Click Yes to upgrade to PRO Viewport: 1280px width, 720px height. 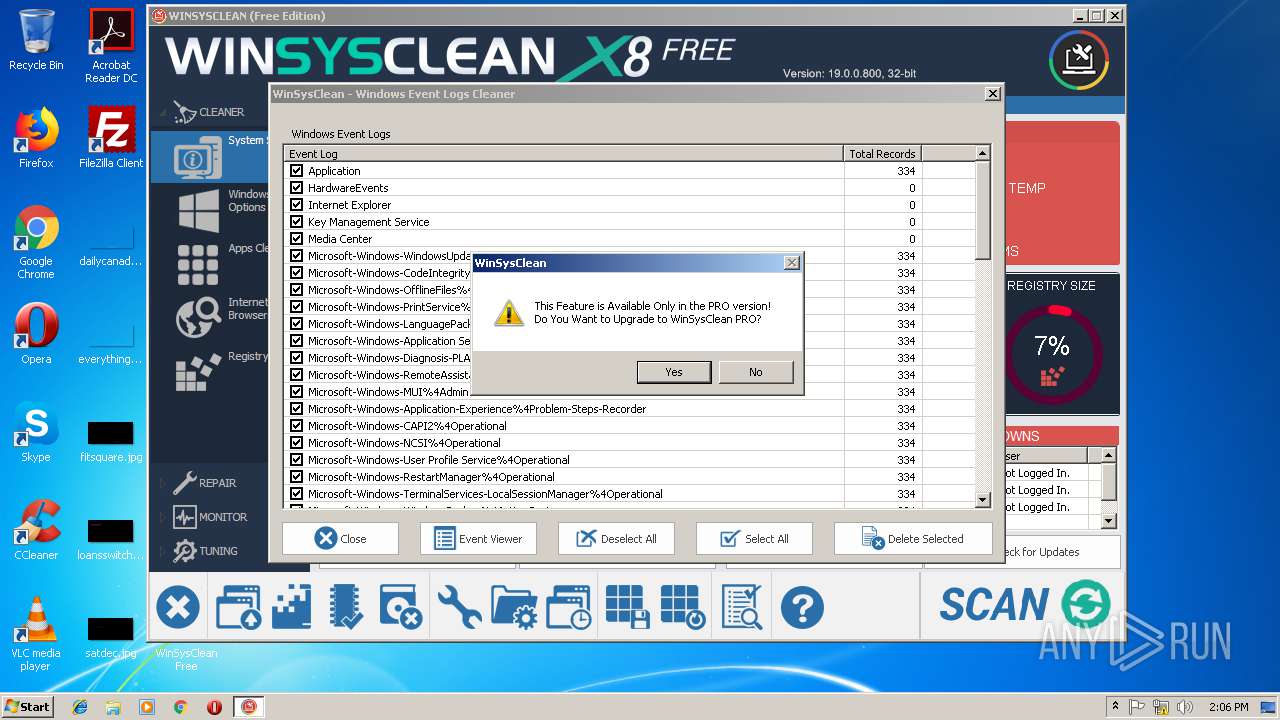pyautogui.click(x=674, y=372)
